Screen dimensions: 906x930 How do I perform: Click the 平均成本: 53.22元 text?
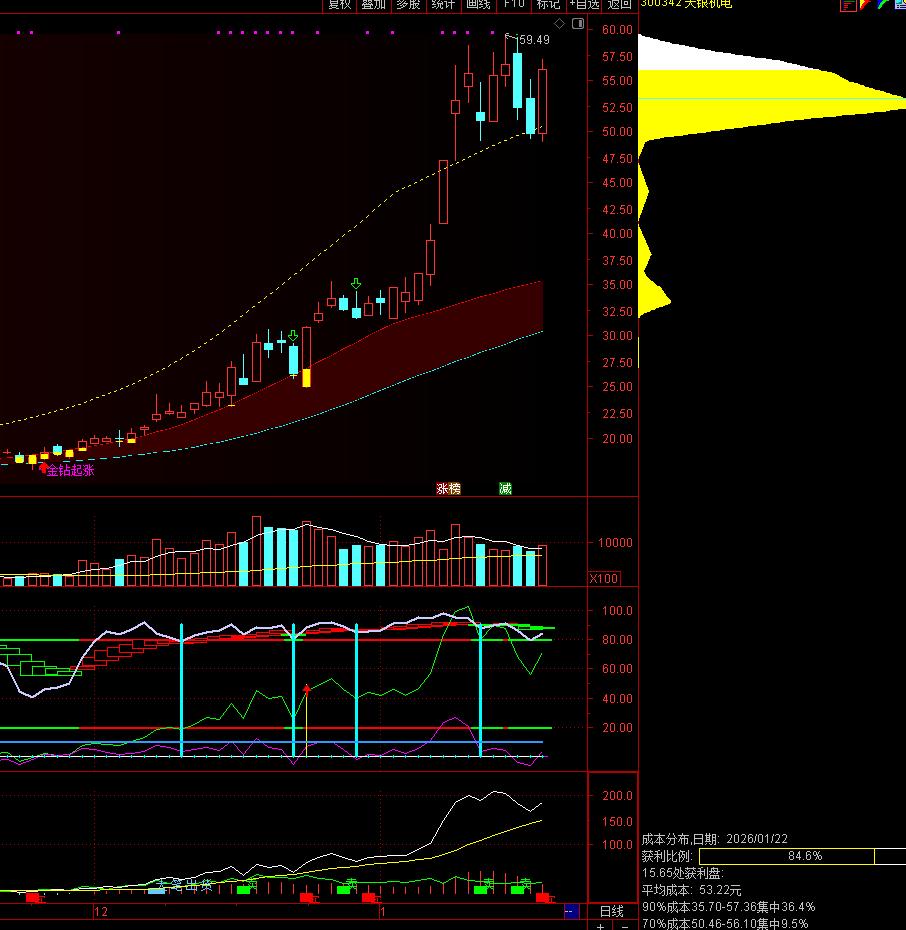691,890
